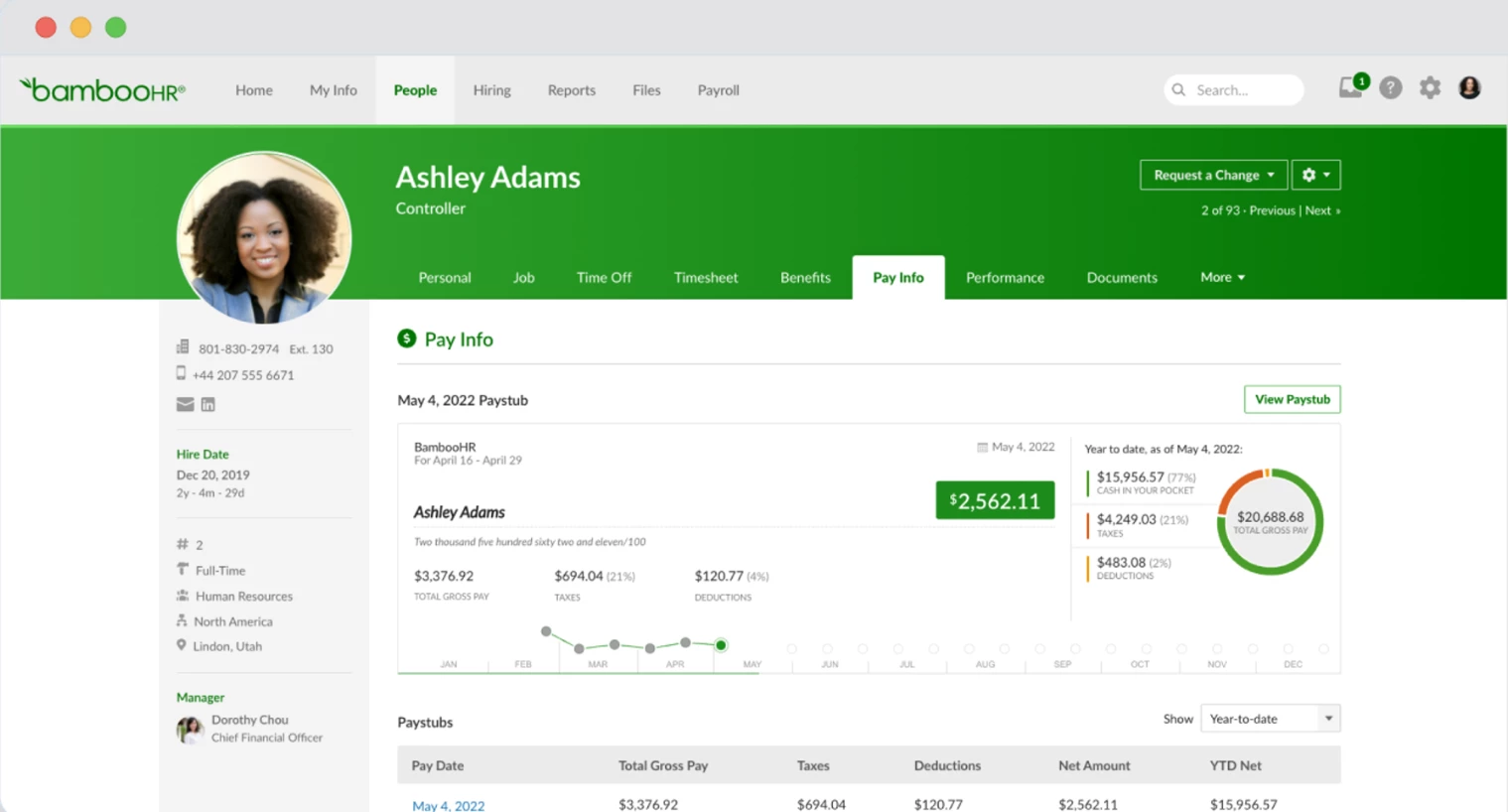Click the highlighted May paystub chart point
The height and width of the screenshot is (812, 1508).
[721, 645]
